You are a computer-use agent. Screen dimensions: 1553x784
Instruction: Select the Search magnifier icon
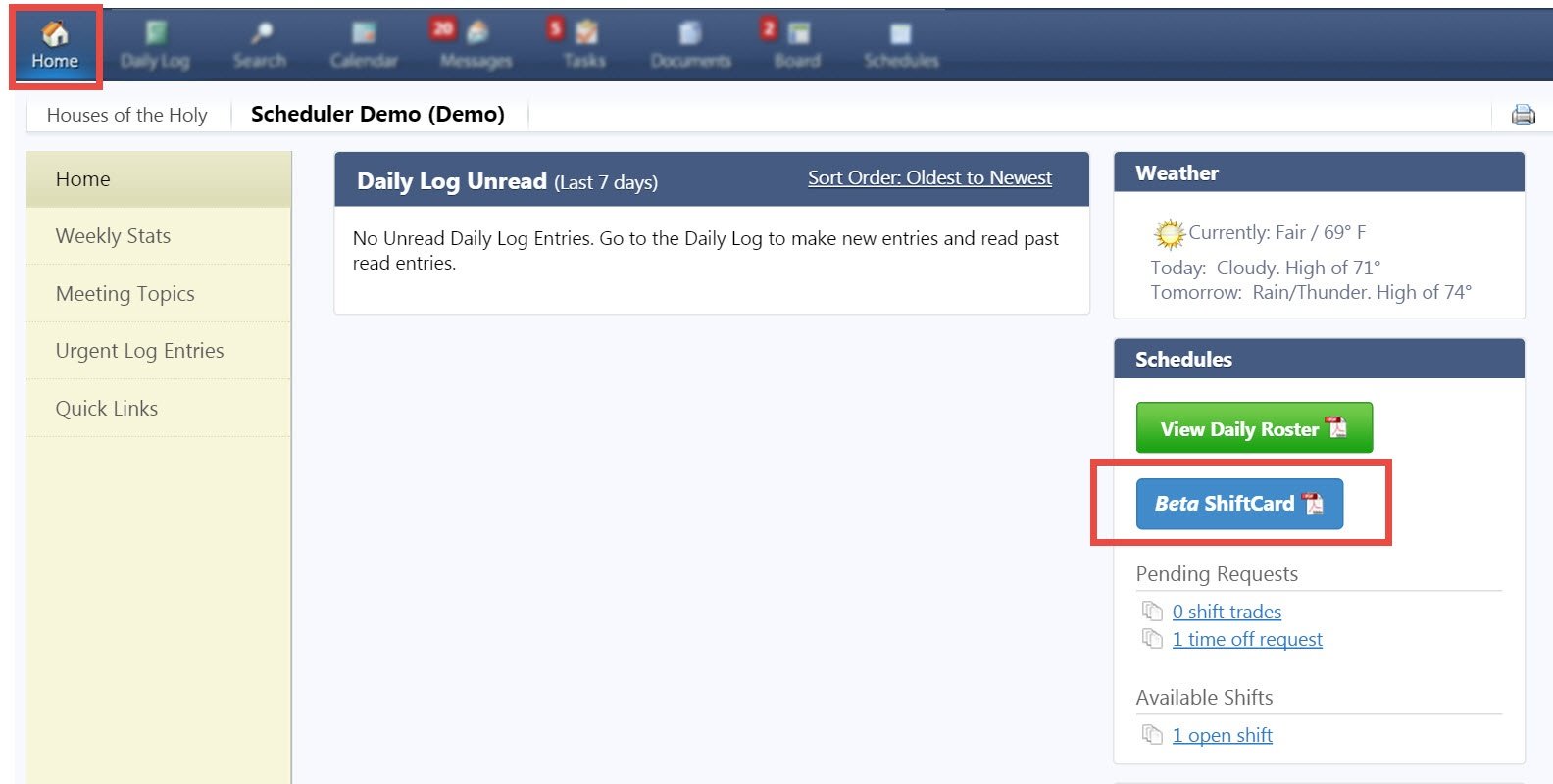pyautogui.click(x=260, y=46)
